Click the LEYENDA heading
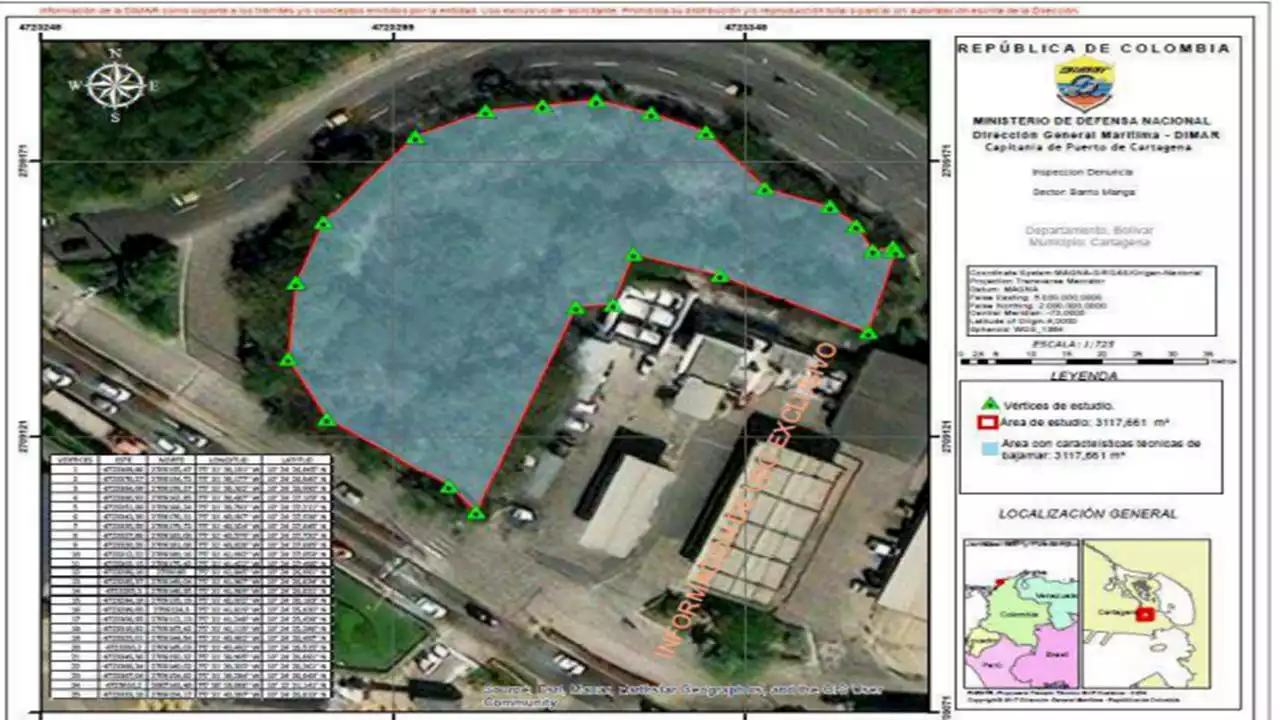 coord(1084,376)
